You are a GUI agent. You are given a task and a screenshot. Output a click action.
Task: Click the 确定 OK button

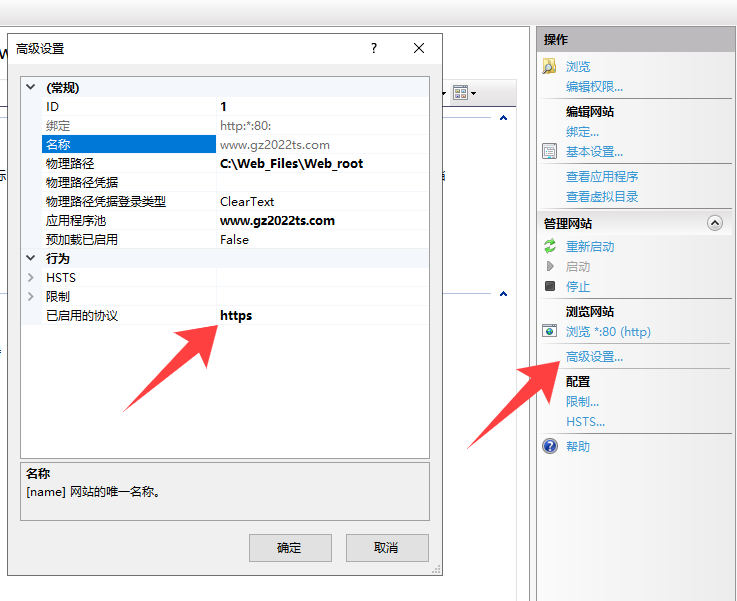coord(290,547)
